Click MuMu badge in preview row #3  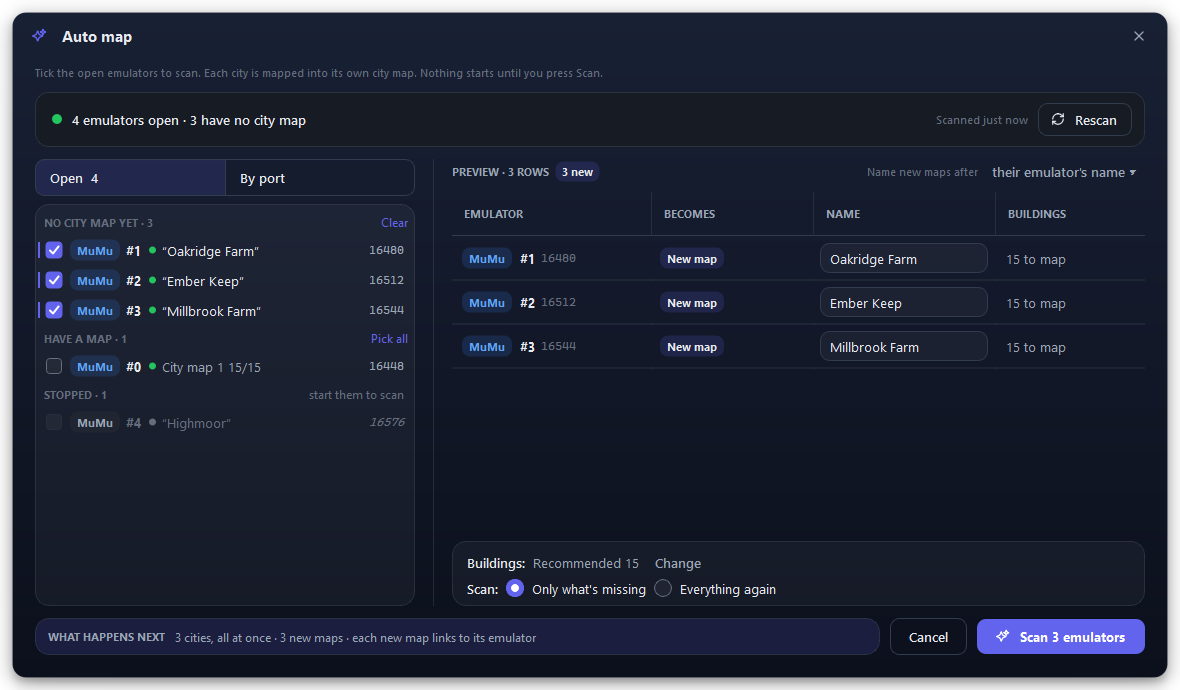coord(487,347)
